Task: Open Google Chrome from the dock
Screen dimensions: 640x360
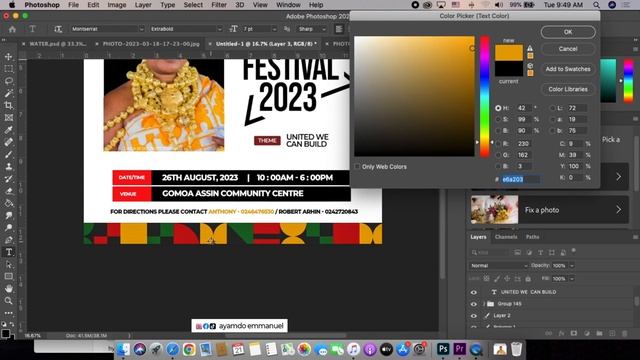Action: coord(189,349)
